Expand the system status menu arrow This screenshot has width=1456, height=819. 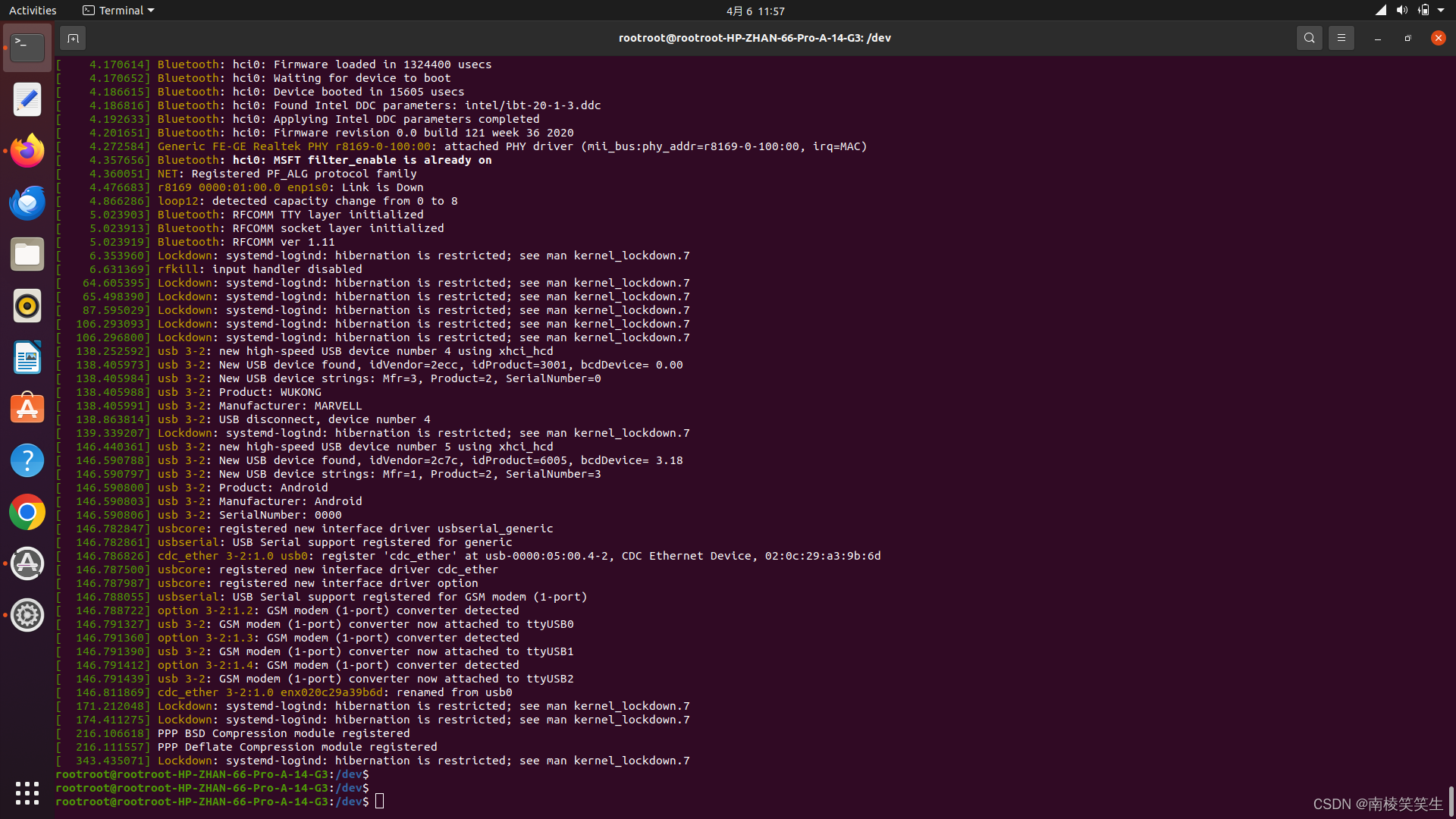point(1440,11)
